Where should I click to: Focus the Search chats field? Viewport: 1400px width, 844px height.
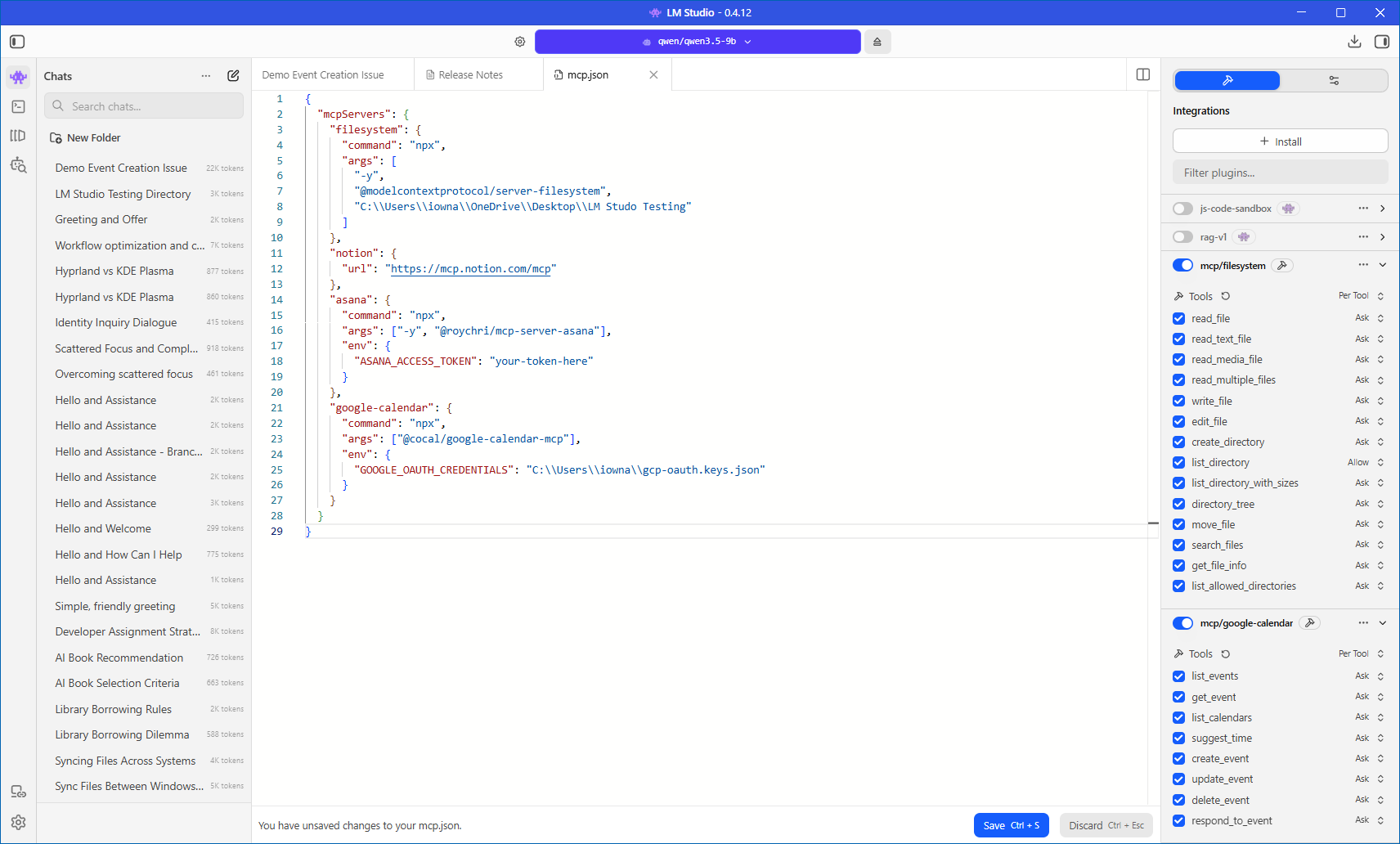(144, 106)
